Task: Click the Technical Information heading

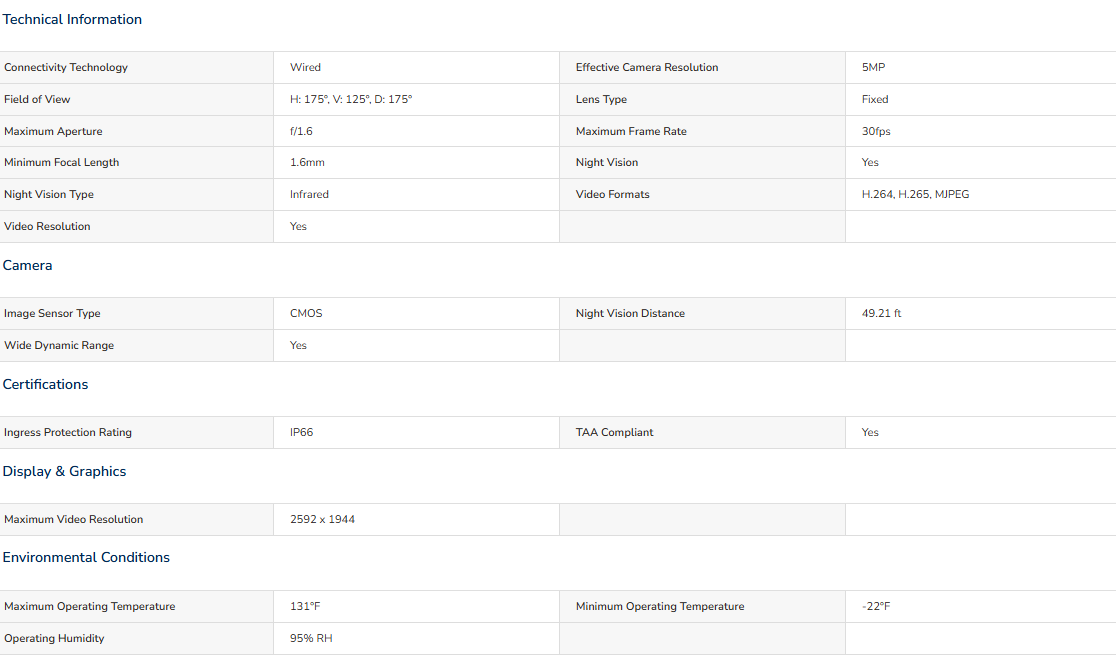Action: pyautogui.click(x=72, y=19)
